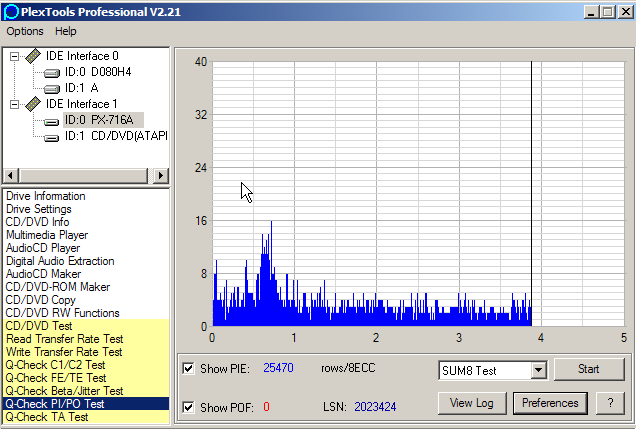Collapse the IDE Interface 1 tree node
This screenshot has height=429, width=636.
coord(15,104)
